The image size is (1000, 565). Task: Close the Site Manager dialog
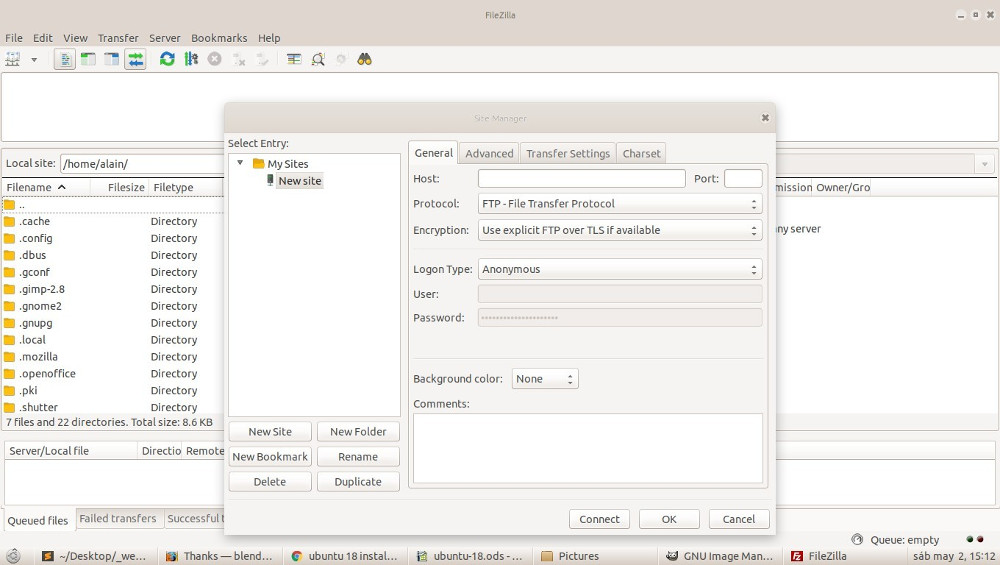point(765,117)
